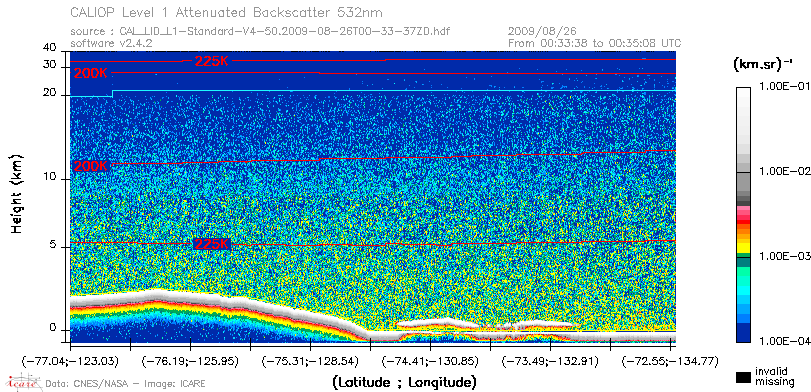The height and width of the screenshot is (392, 811).
Task: Click the date '2009/08/26'
Action: (x=543, y=32)
